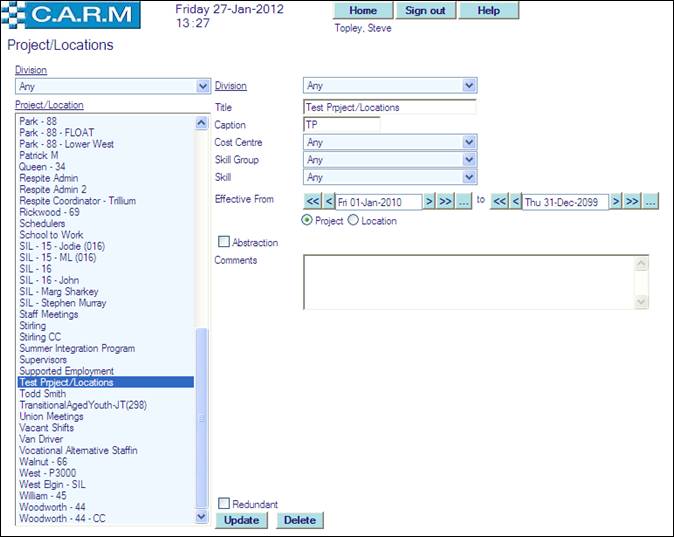The height and width of the screenshot is (537, 674).
Task: Tick the Redundant checkbox
Action: [x=224, y=504]
